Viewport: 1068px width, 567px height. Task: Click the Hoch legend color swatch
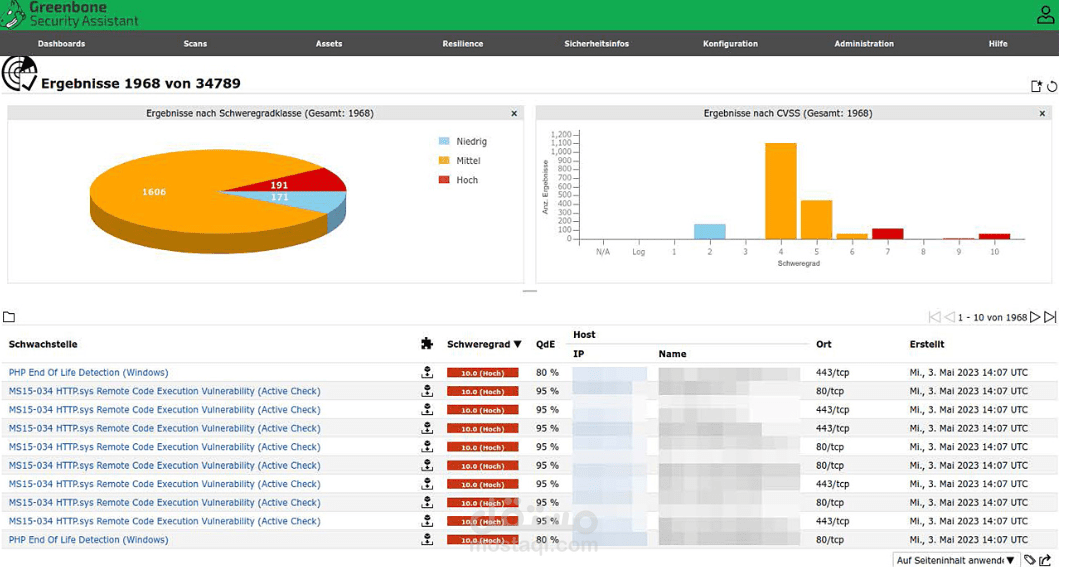[x=444, y=179]
